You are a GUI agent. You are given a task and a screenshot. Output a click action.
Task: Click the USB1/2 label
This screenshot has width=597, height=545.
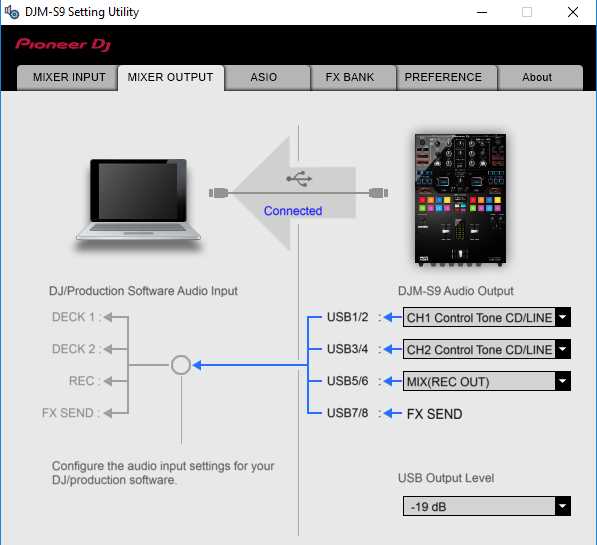348,317
